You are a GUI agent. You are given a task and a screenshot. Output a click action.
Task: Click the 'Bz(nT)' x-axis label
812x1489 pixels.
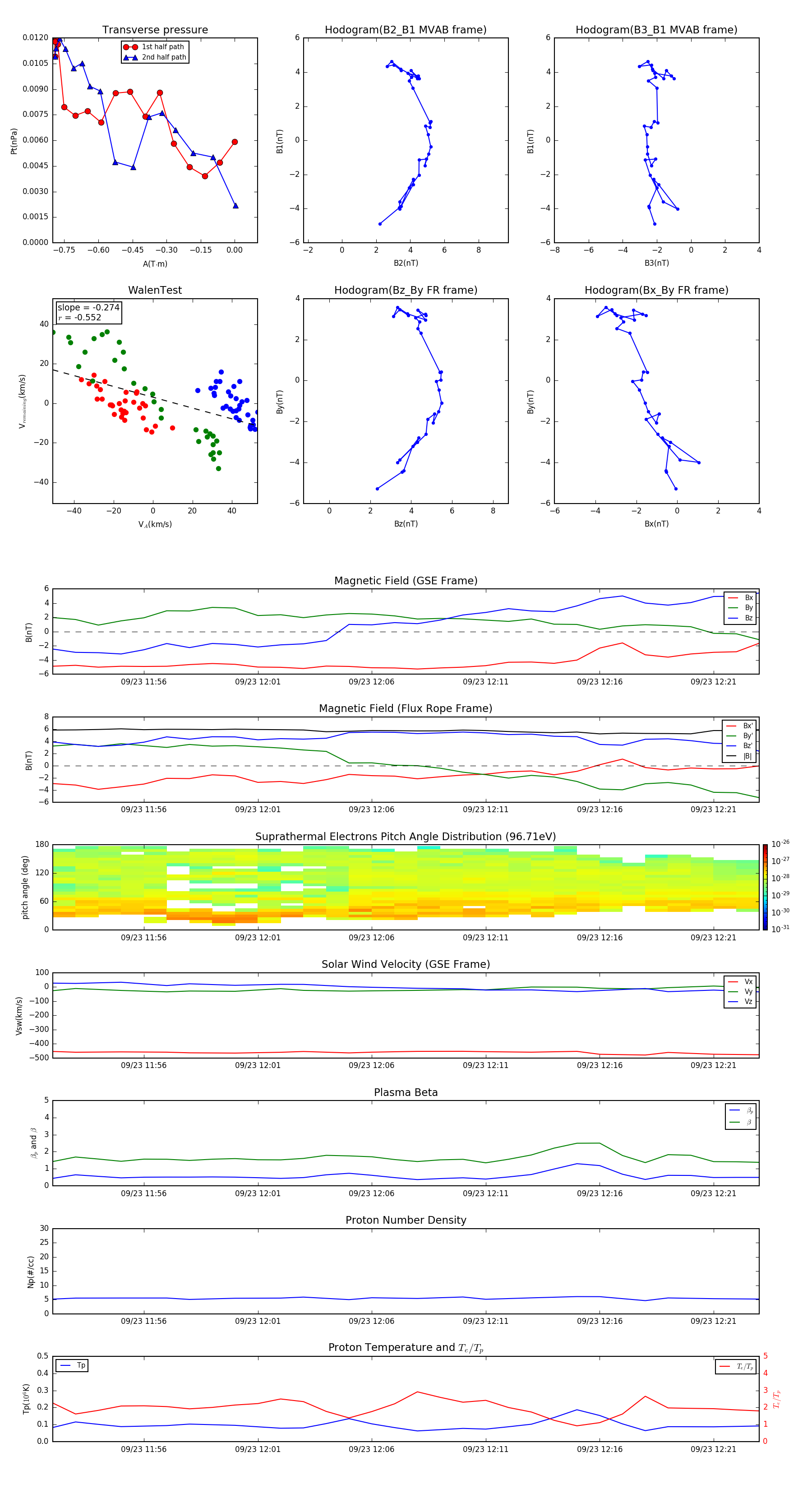pyautogui.click(x=406, y=524)
